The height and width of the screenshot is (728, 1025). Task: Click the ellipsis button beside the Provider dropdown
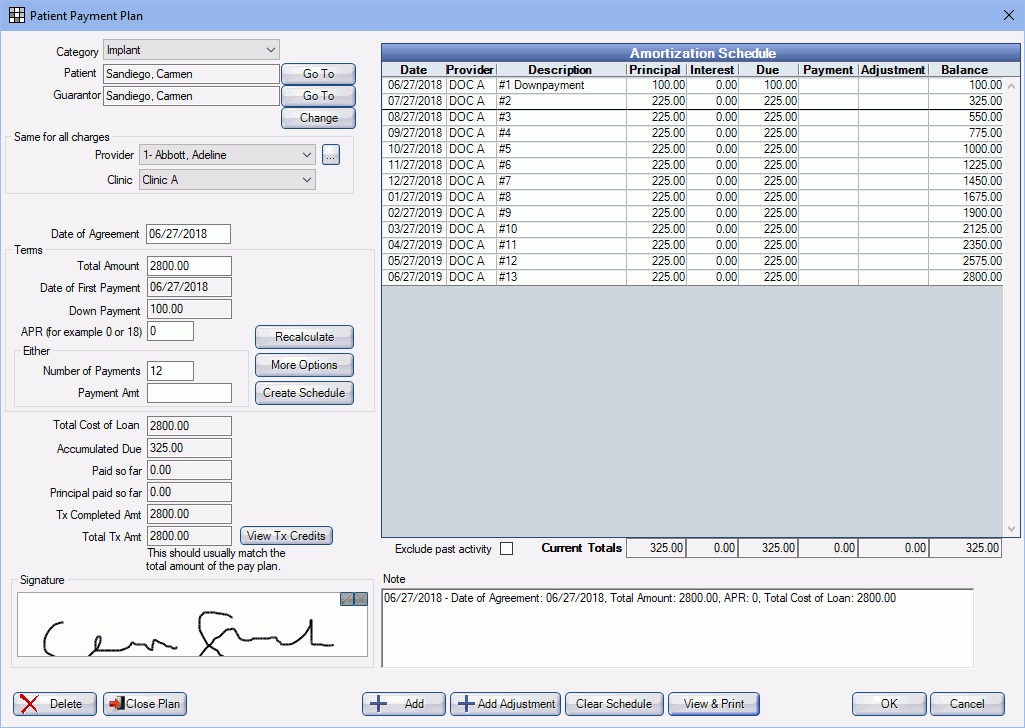click(331, 155)
